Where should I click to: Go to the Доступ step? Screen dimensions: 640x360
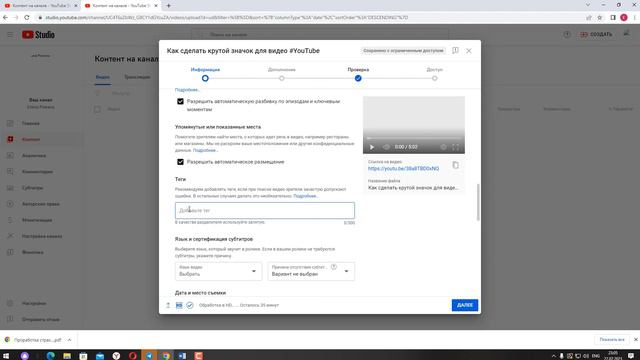tap(435, 74)
